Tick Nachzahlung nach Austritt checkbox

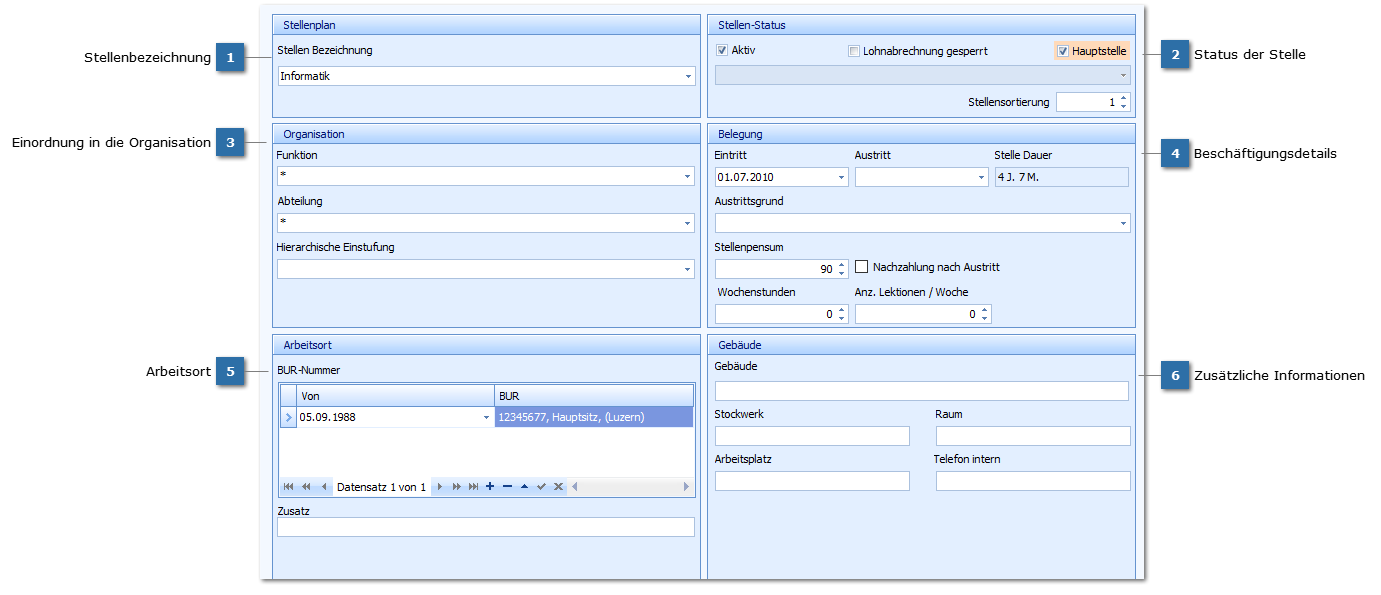coord(862,267)
